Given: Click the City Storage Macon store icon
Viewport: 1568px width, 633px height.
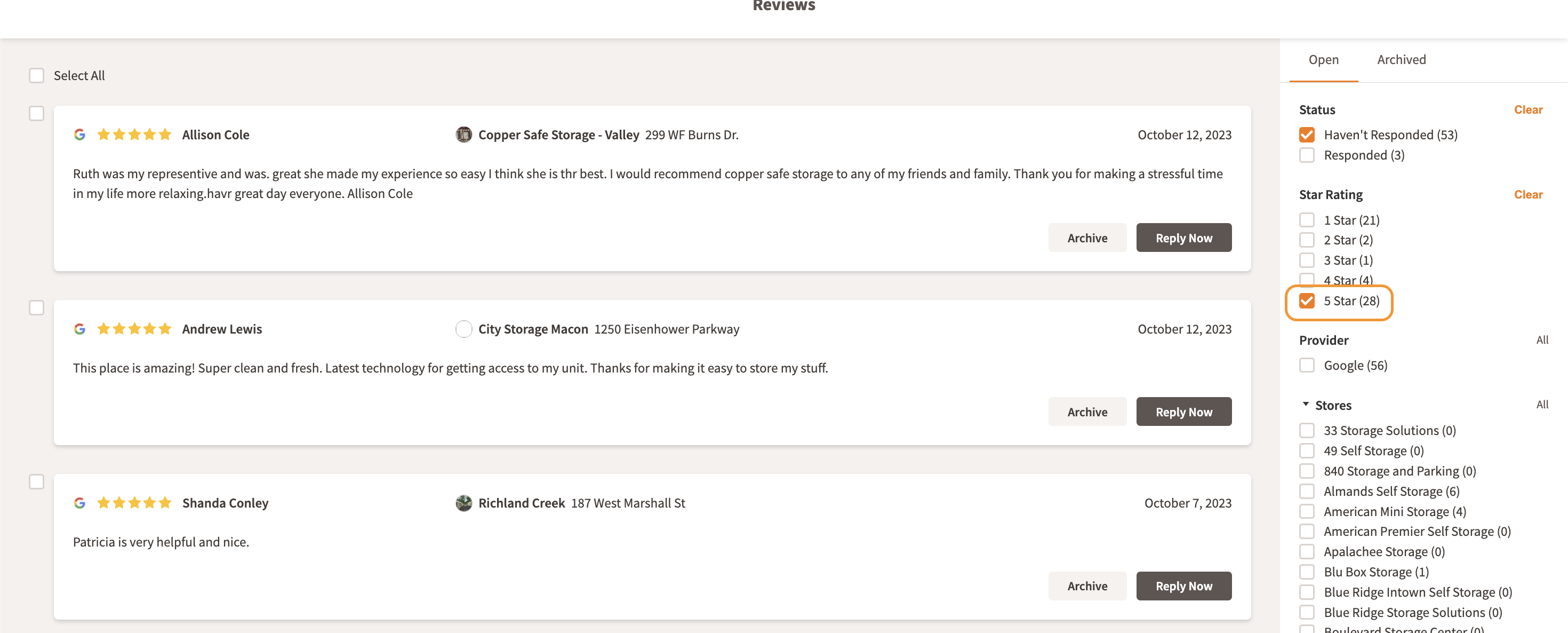Looking at the screenshot, I should (464, 329).
